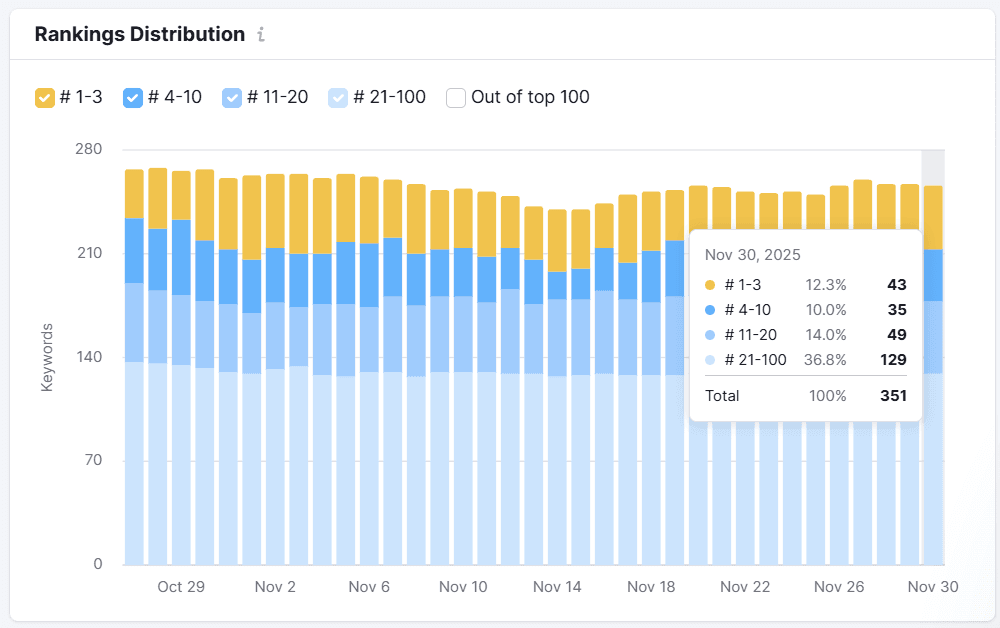The image size is (1000, 628).
Task: Click the Nov 30 axis label
Action: tap(933, 587)
